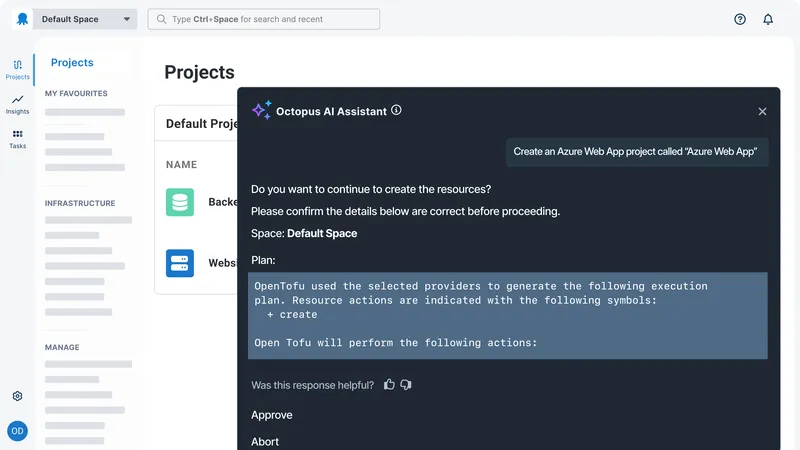
Task: Open the notifications bell icon
Action: [x=768, y=19]
